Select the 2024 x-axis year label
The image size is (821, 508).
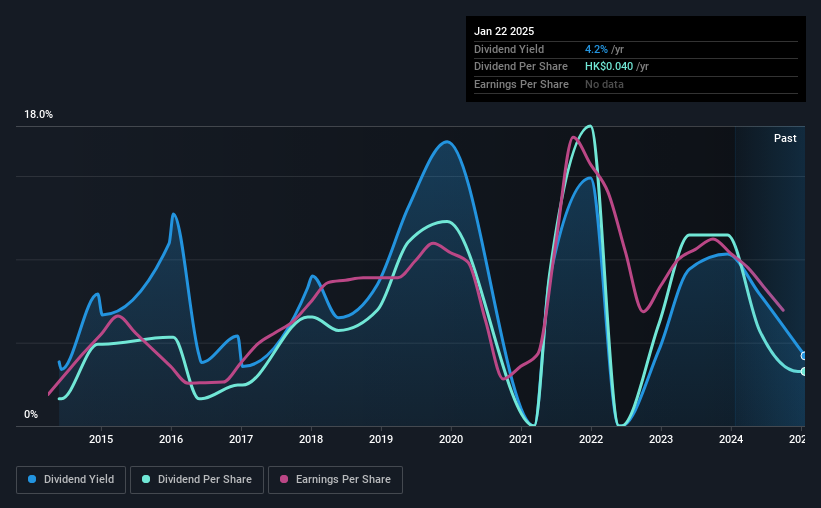pos(731,439)
